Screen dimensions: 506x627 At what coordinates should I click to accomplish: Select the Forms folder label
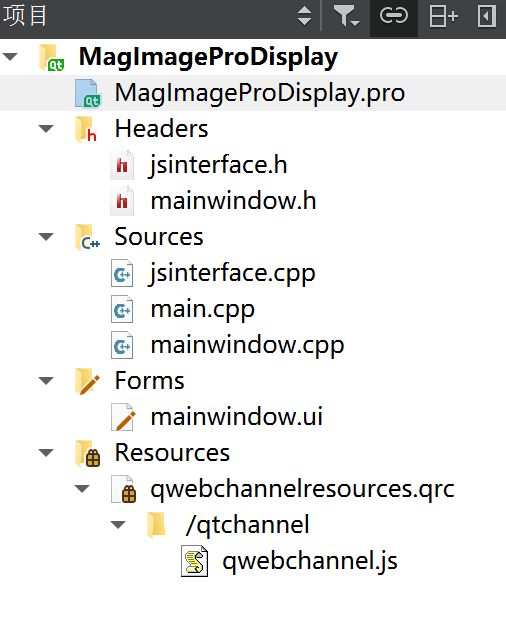tap(150, 380)
